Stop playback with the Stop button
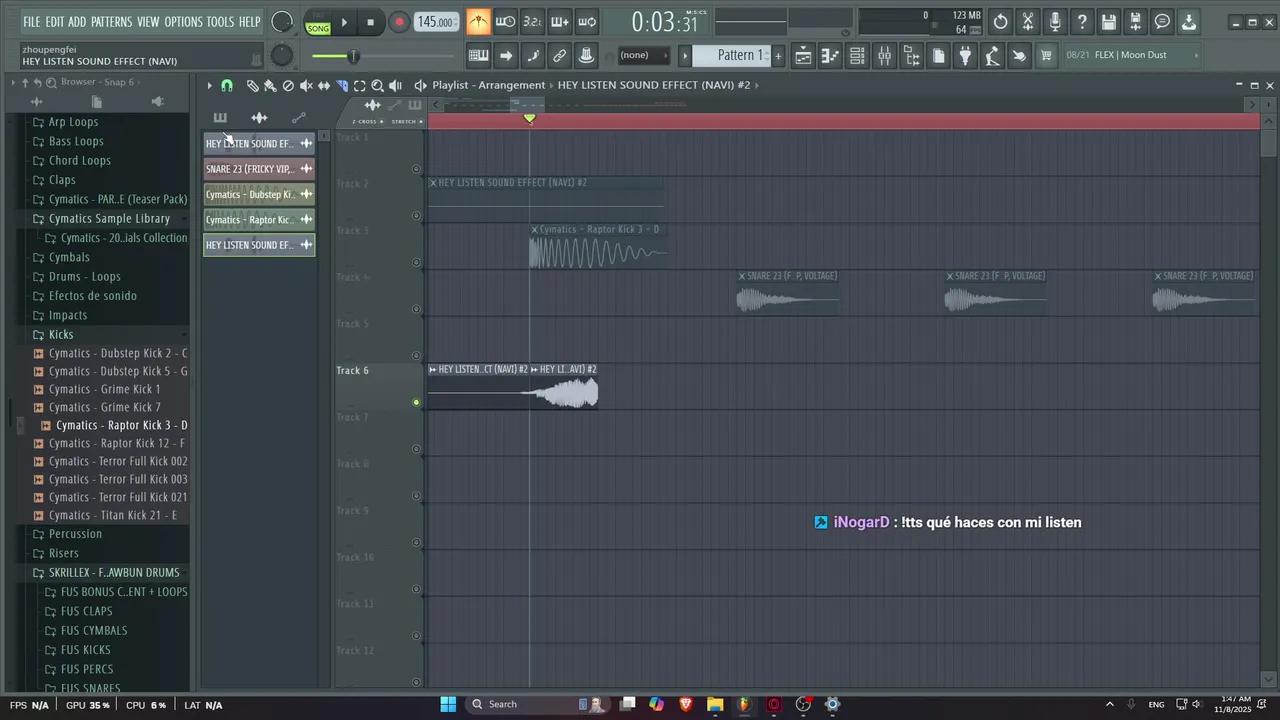This screenshot has height=720, width=1280. pos(370,22)
